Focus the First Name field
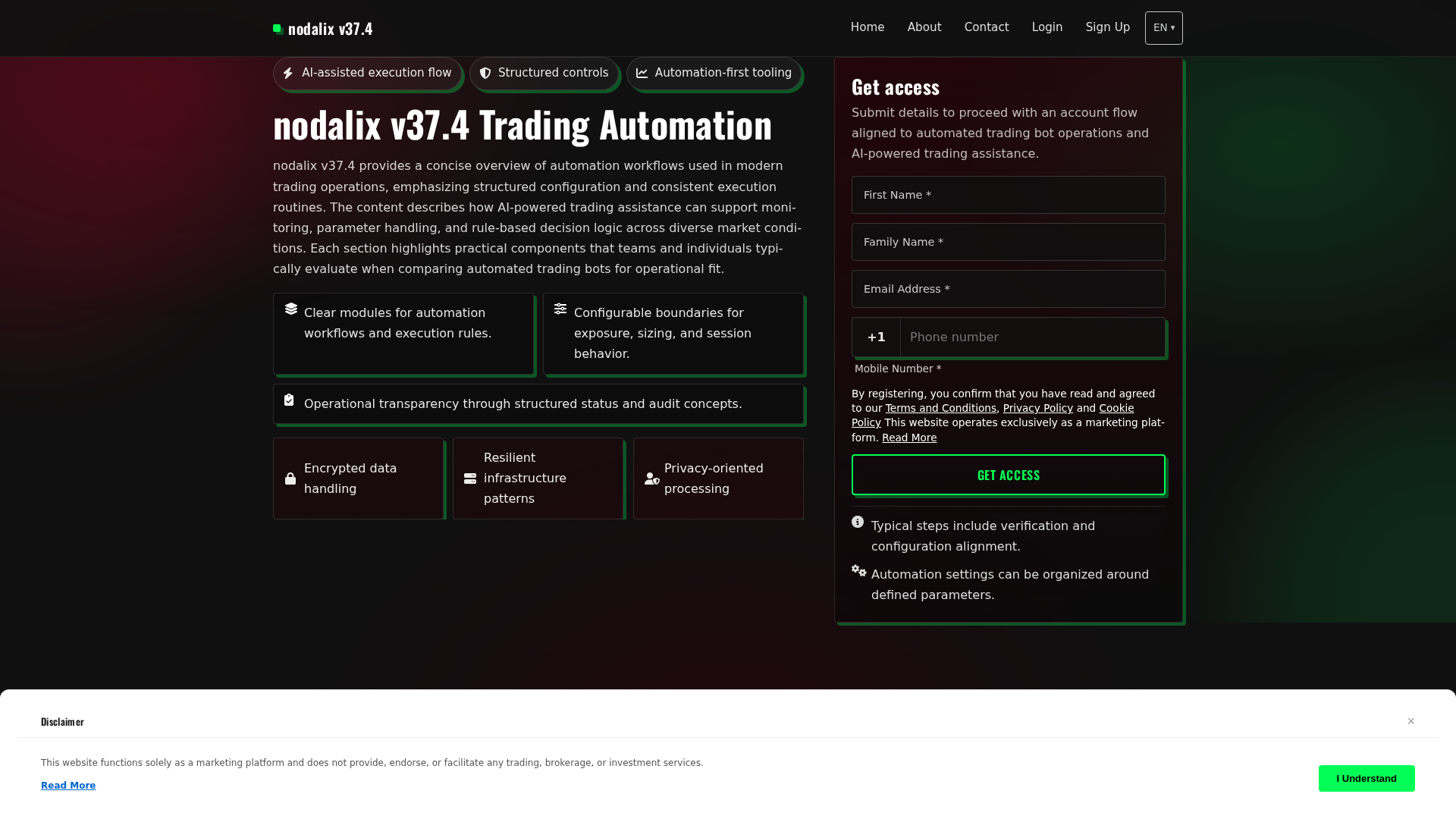This screenshot has width=1456, height=819. (1009, 195)
